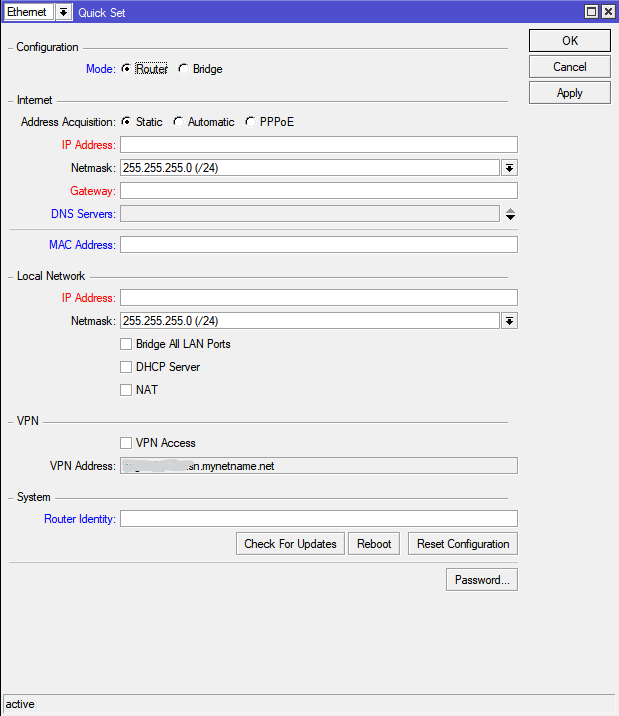Click the DNS Servers up-down arrows
619x716 pixels.
(510, 214)
